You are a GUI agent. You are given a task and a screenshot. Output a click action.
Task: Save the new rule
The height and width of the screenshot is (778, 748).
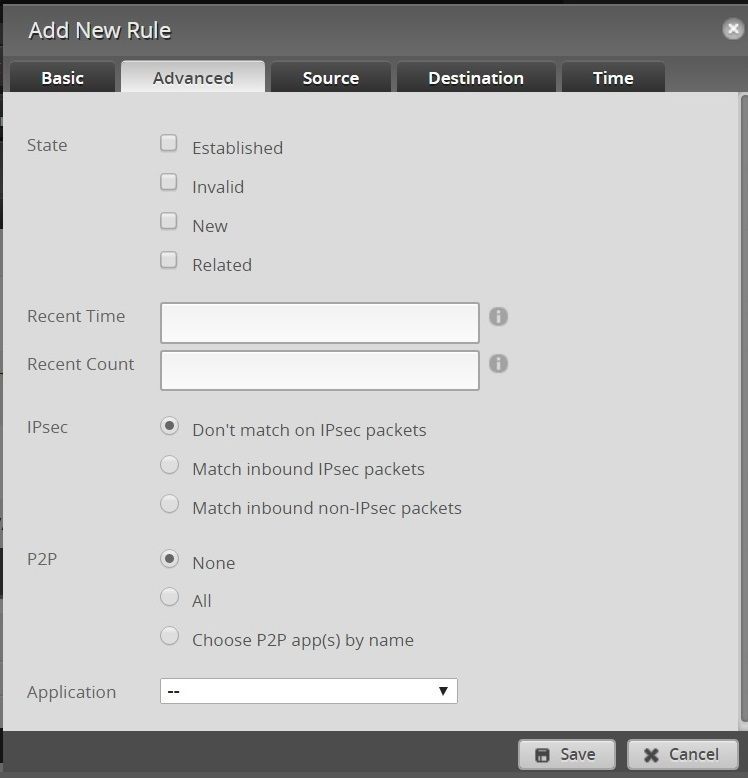pos(566,754)
